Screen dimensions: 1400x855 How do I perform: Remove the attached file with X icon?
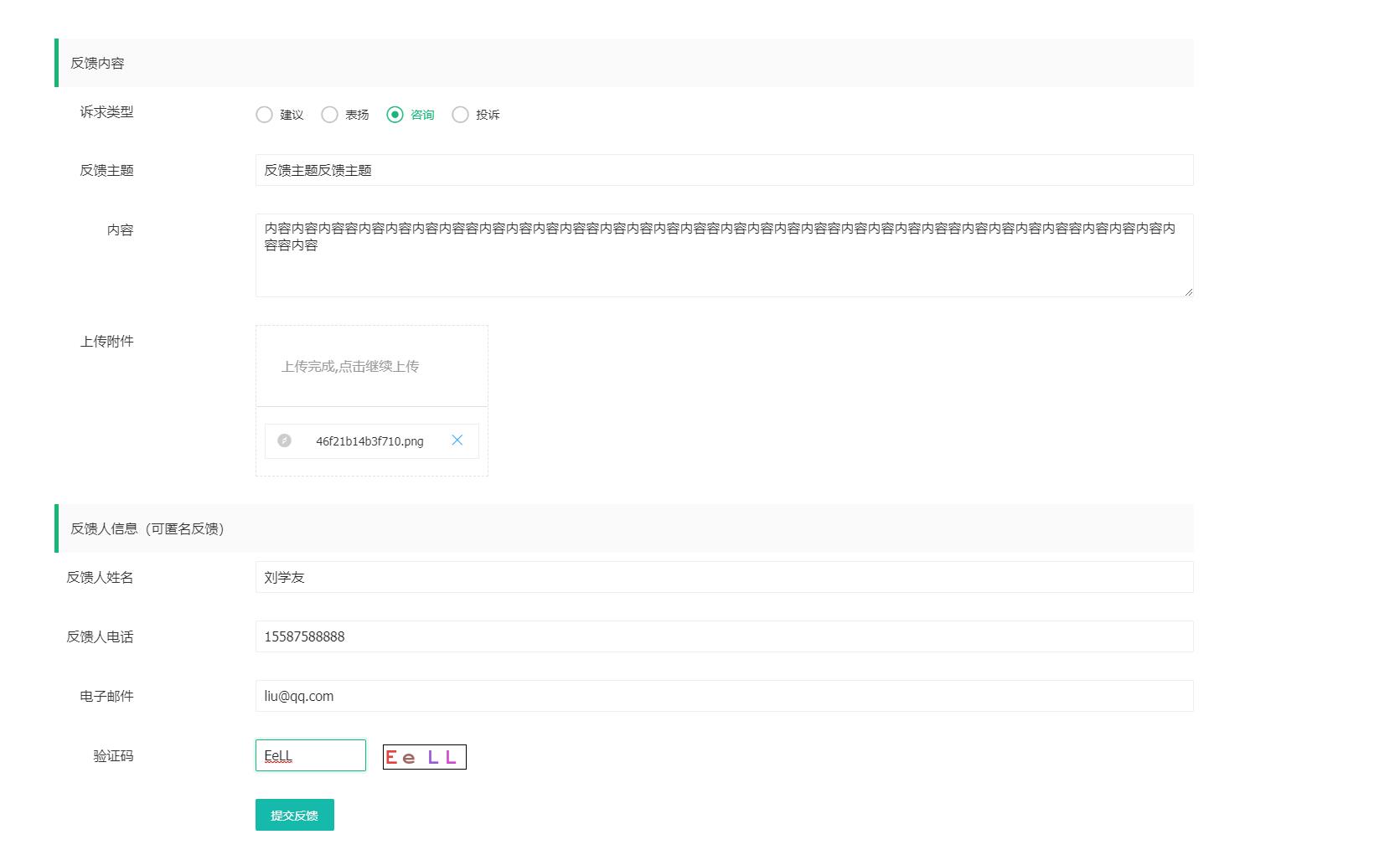[x=457, y=440]
